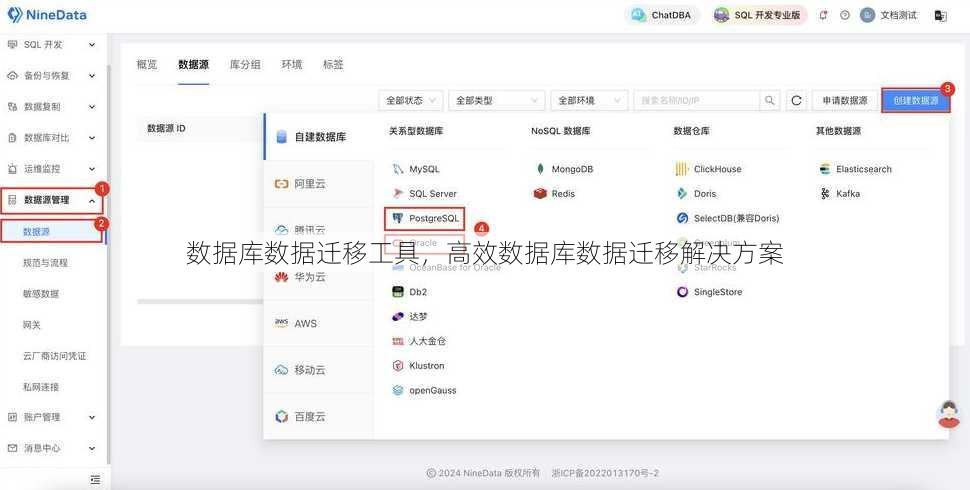This screenshot has height=490, width=970.
Task: Collapse 数据源管理 sidebar menu
Action: pos(52,200)
